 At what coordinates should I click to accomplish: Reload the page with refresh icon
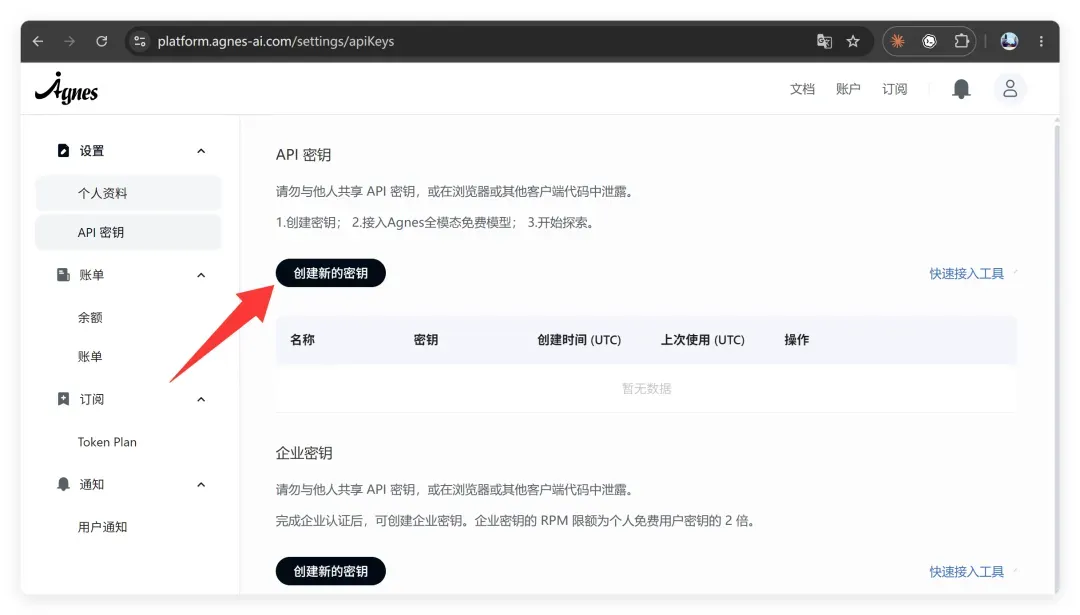[x=102, y=41]
